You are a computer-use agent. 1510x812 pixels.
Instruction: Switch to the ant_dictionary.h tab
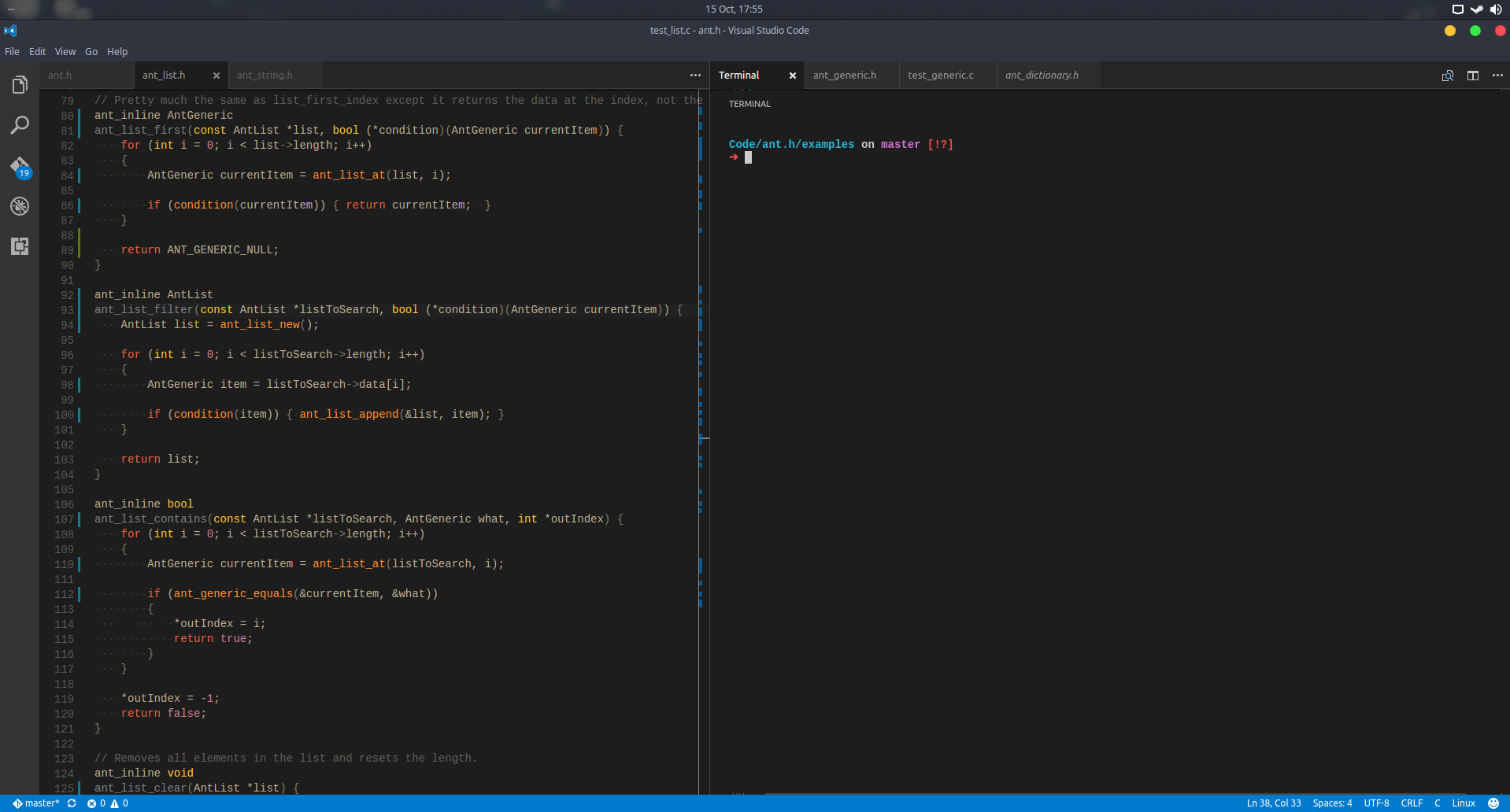[1049, 76]
